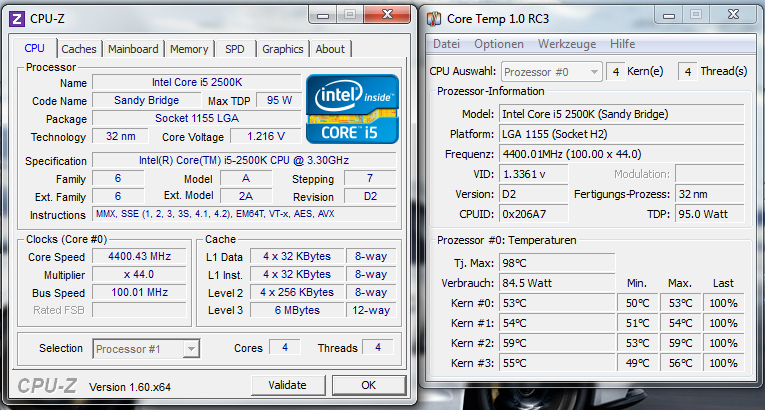Image resolution: width=765 pixels, height=410 pixels.
Task: Click the TDP value 95.0 Watt
Action: (710, 214)
